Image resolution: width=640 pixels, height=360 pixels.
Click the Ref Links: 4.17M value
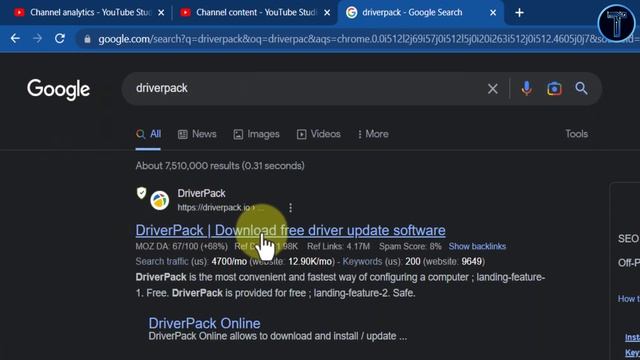click(338, 246)
